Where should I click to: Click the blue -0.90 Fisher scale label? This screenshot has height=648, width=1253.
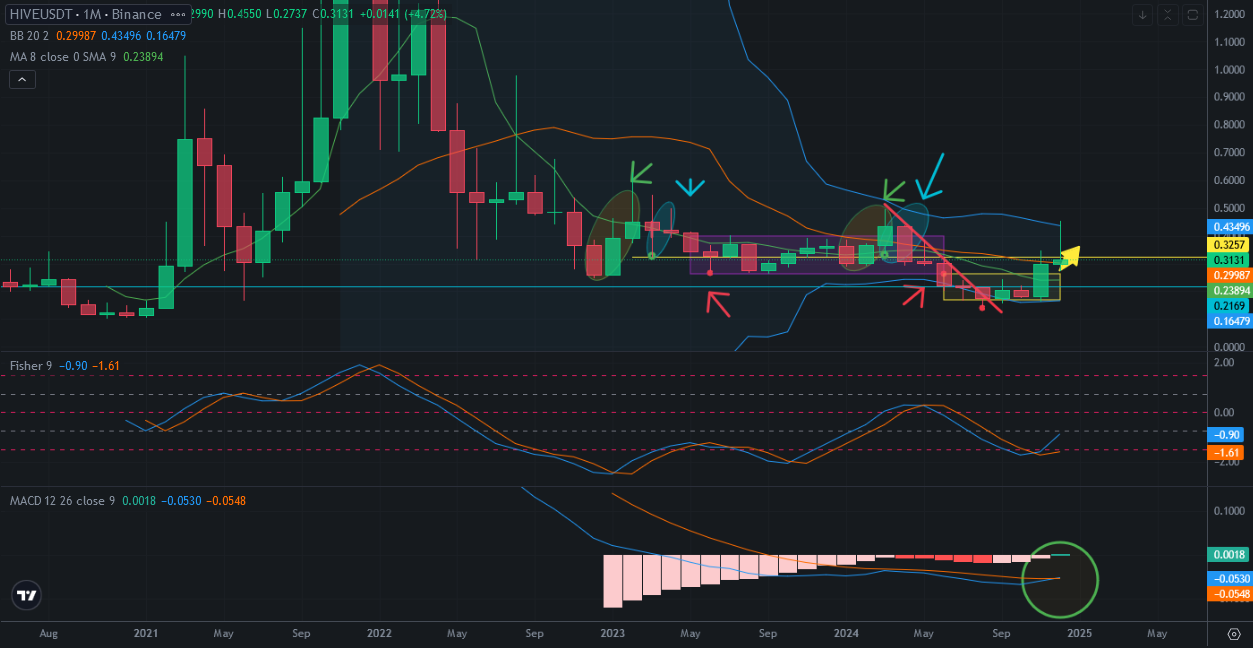tap(1225, 435)
